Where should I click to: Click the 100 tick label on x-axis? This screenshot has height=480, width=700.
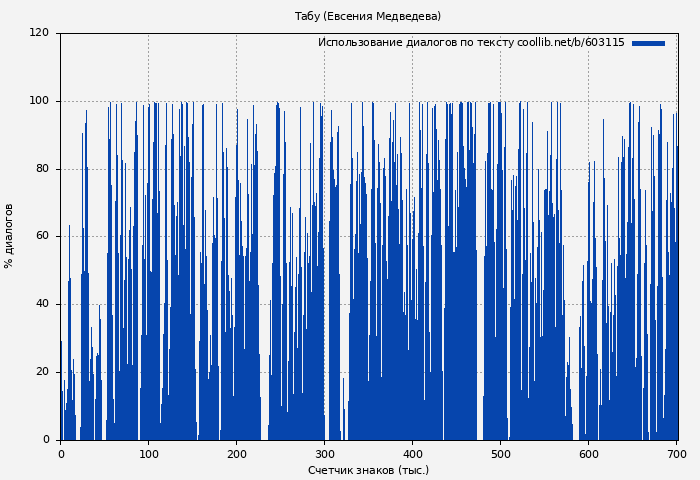pos(148,454)
